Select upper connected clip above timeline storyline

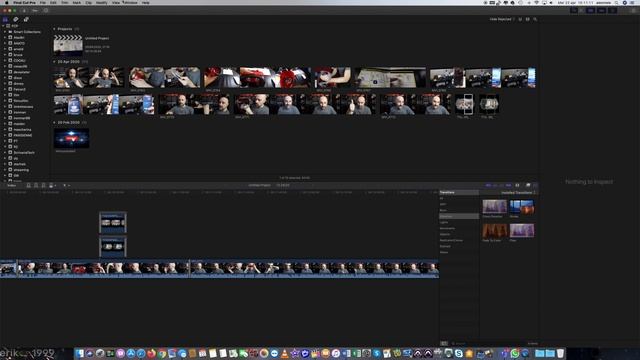113,222
